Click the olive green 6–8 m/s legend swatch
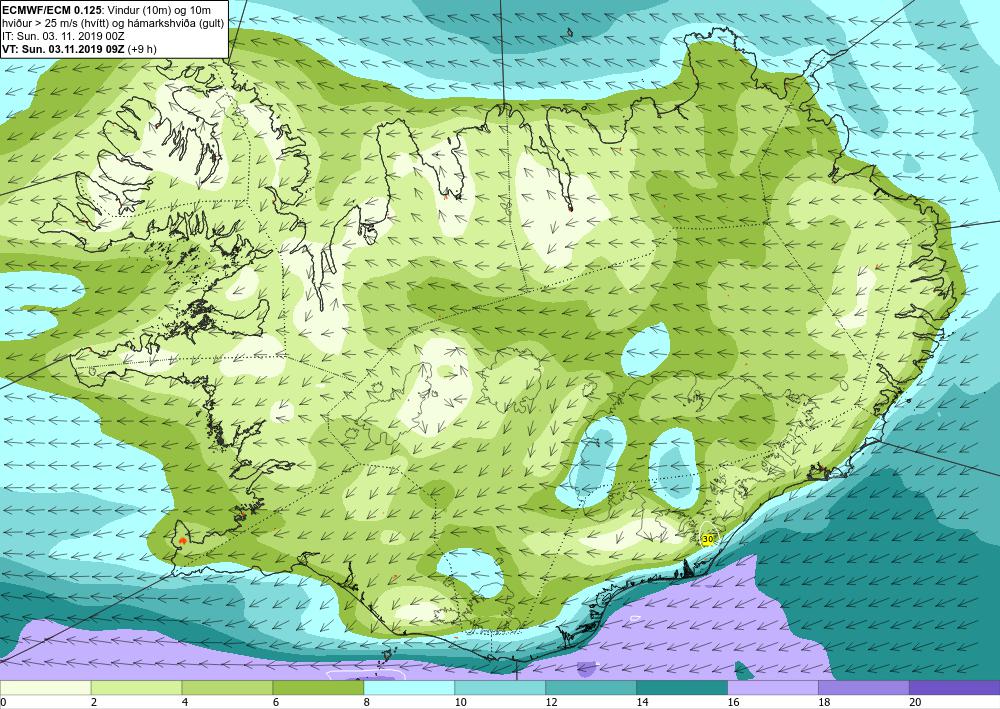The height and width of the screenshot is (709, 1000). [x=318, y=688]
